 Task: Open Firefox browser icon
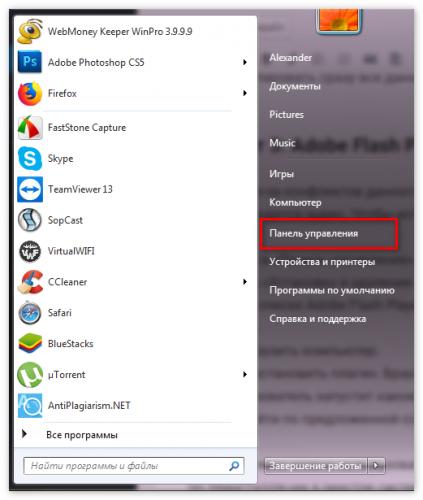[x=30, y=93]
